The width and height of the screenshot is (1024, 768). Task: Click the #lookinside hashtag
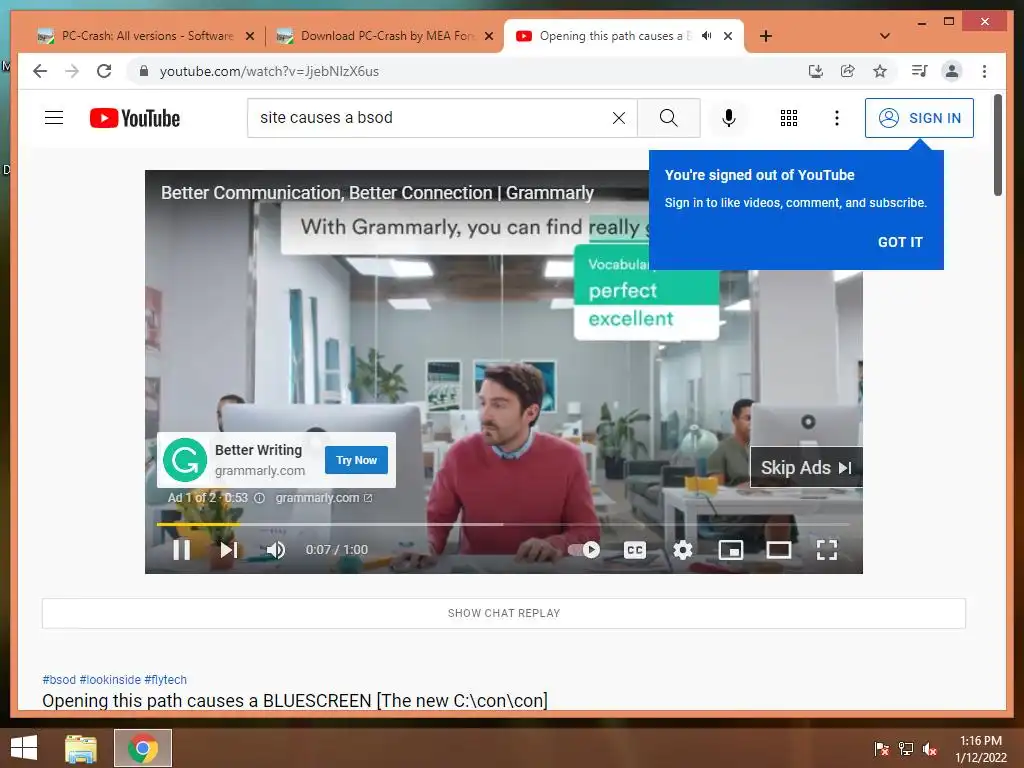[x=110, y=680]
